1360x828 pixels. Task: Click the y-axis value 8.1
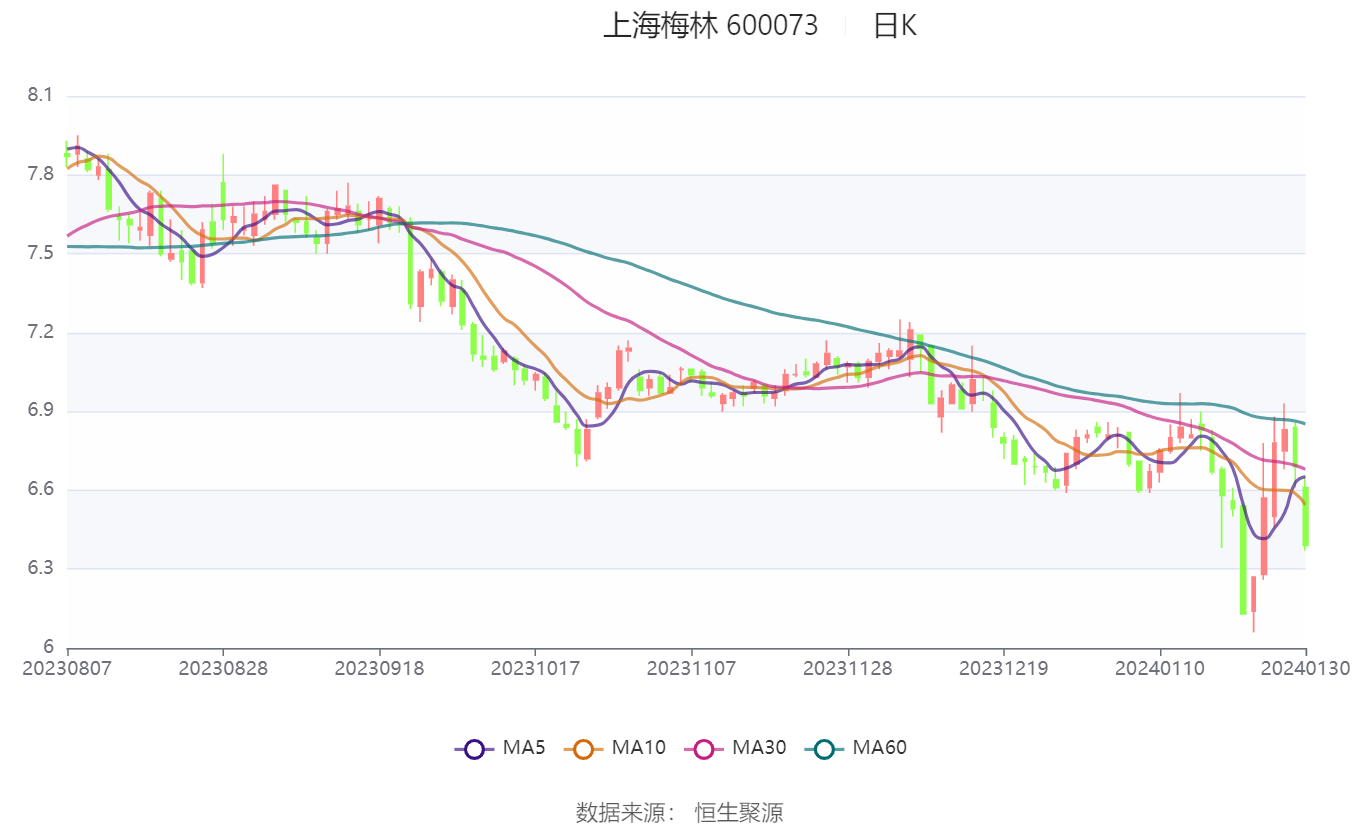click(40, 96)
